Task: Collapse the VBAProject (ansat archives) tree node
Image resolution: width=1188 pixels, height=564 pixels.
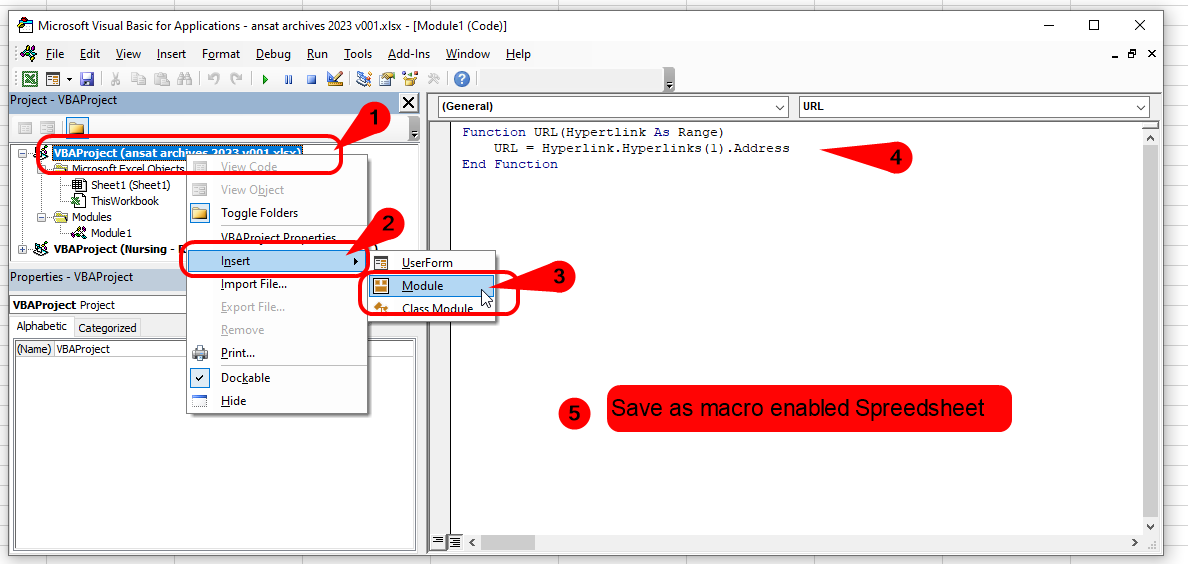Action: coord(23,152)
